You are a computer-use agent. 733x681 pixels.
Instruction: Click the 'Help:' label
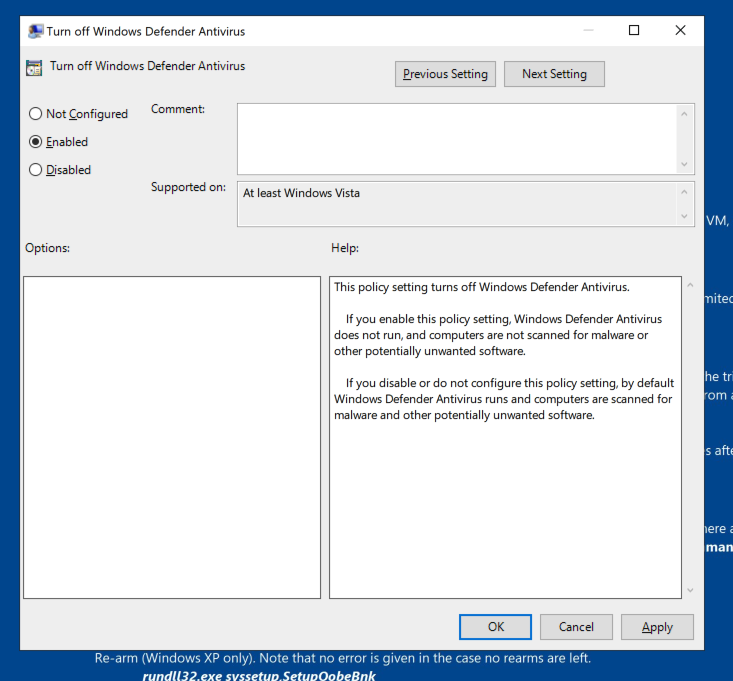345,248
